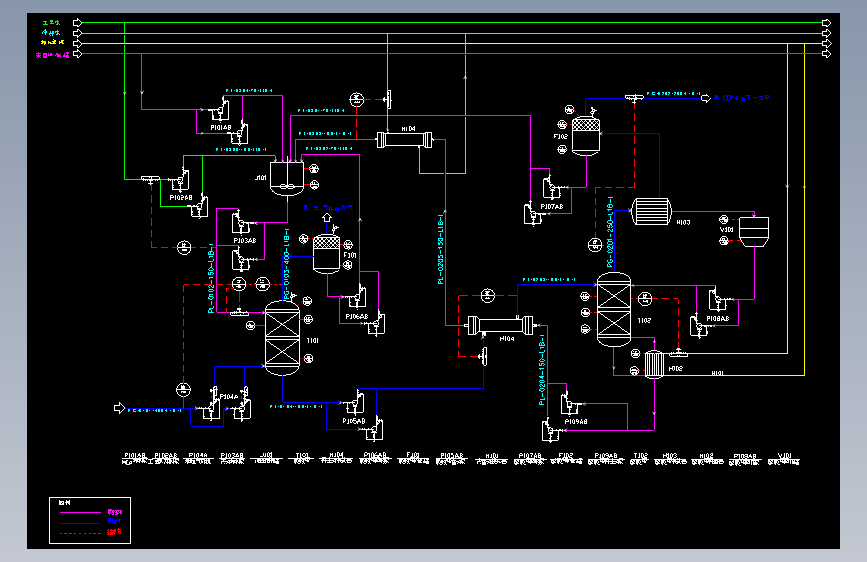Pick the magenta line sample in legend
Image resolution: width=867 pixels, height=562 pixels.
(x=80, y=513)
